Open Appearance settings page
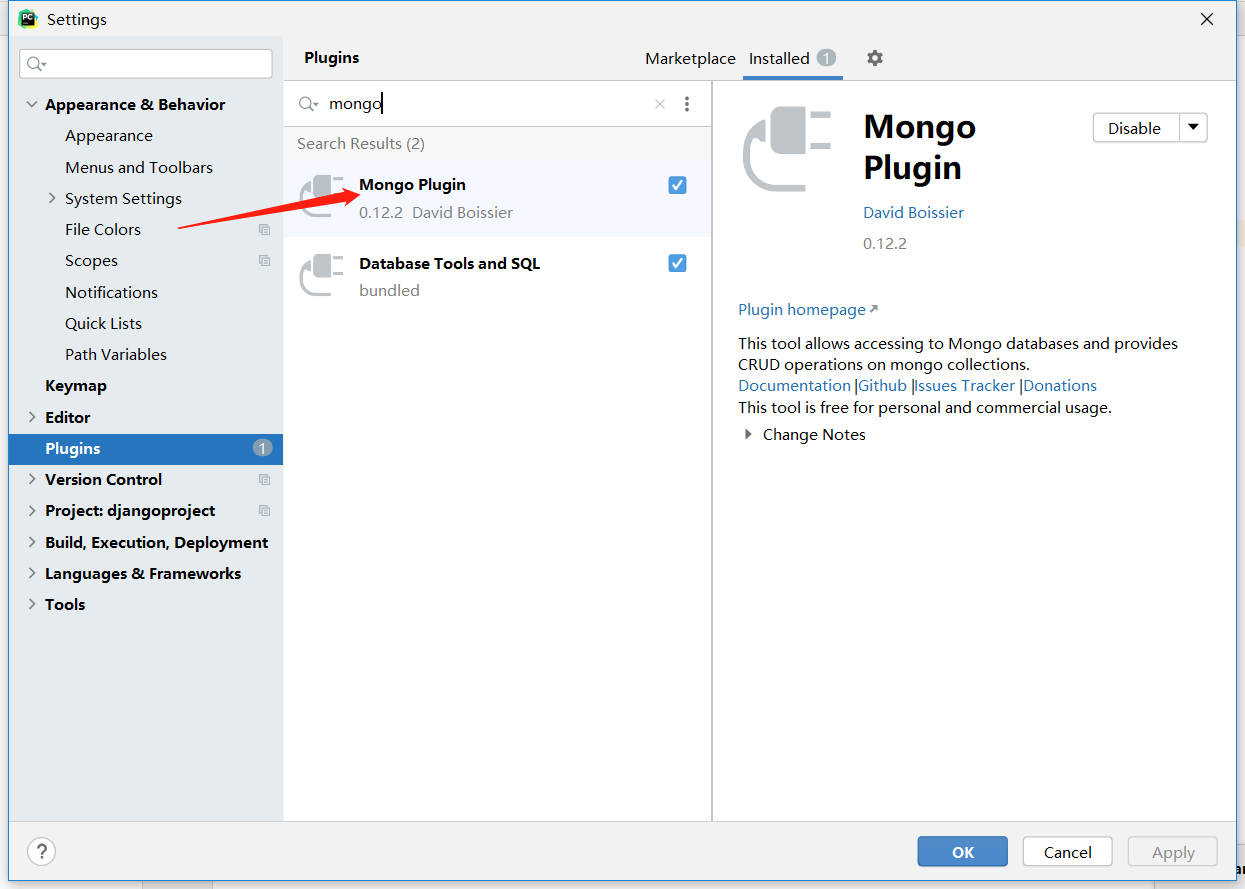This screenshot has width=1245, height=889. click(x=109, y=136)
